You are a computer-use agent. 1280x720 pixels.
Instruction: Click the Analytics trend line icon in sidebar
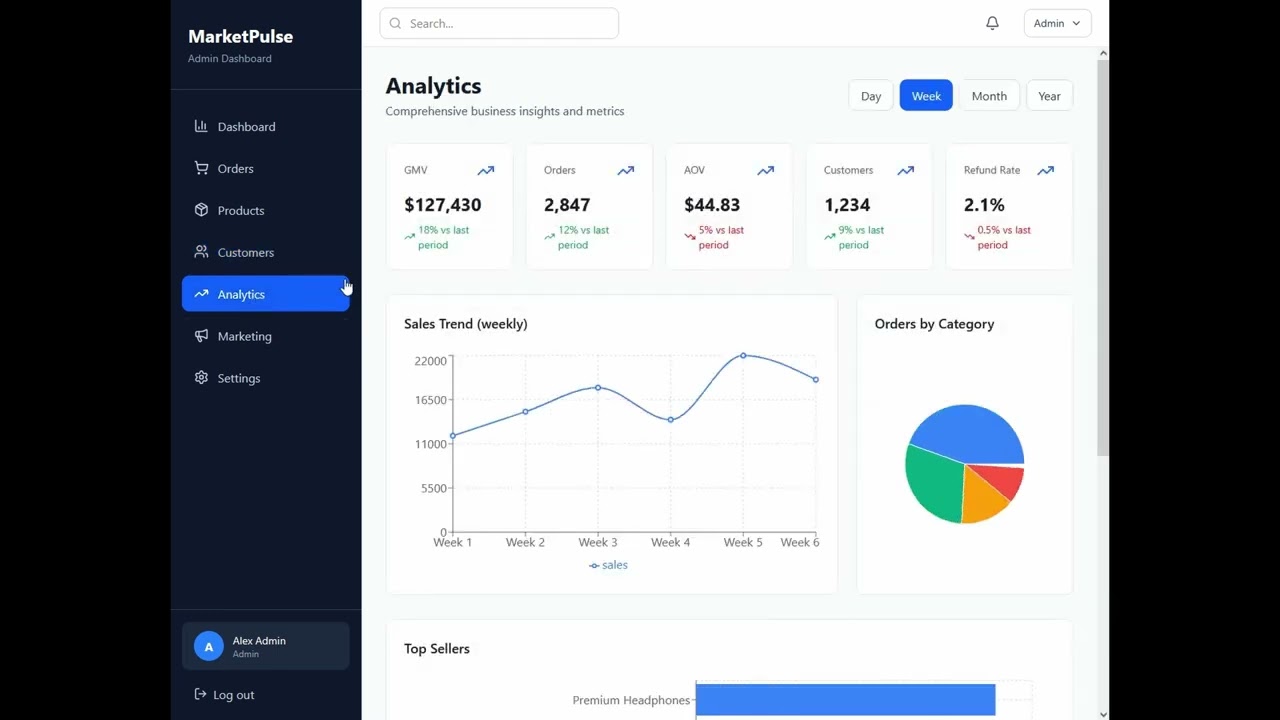coord(201,294)
